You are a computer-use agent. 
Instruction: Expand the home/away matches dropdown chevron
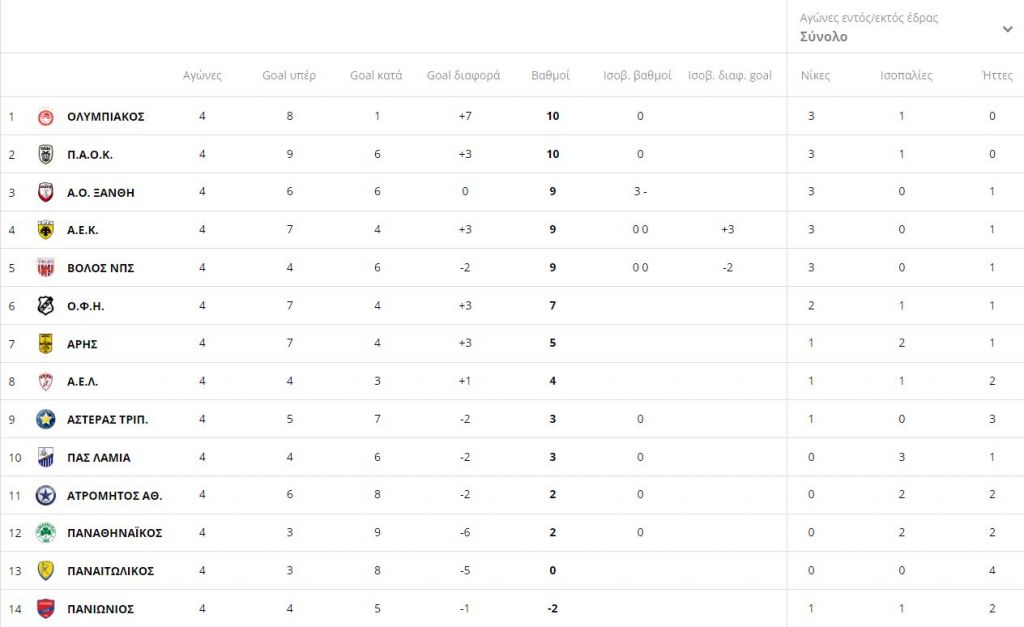click(1007, 29)
